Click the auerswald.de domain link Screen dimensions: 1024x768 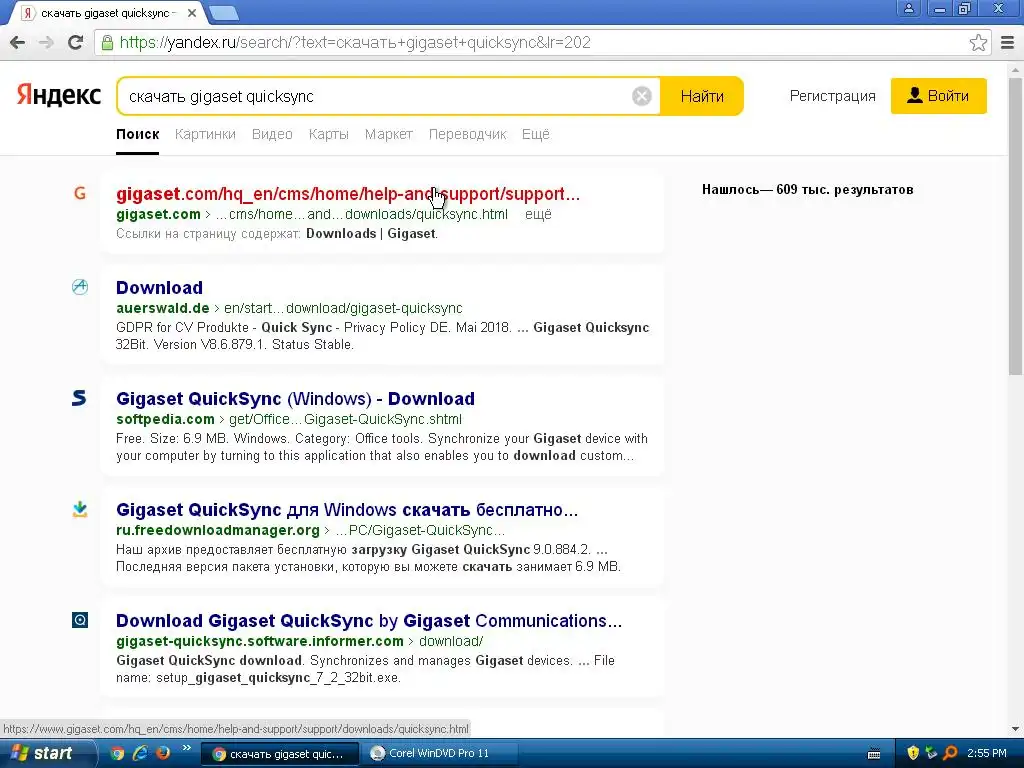[x=163, y=308]
